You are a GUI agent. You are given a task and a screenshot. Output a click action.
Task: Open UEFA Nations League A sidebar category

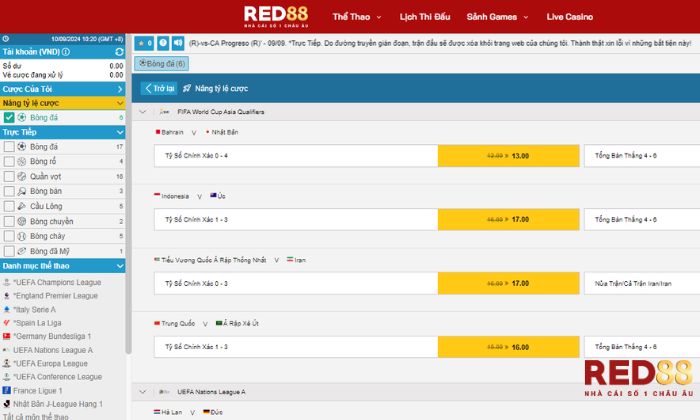coord(53,350)
